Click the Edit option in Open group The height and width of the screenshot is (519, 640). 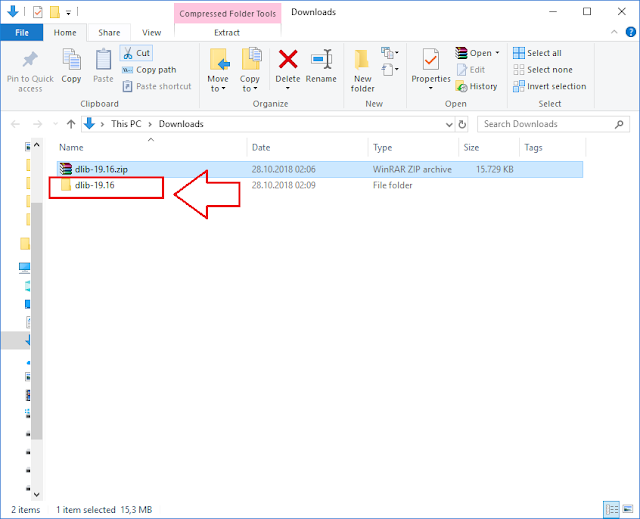tap(471, 70)
